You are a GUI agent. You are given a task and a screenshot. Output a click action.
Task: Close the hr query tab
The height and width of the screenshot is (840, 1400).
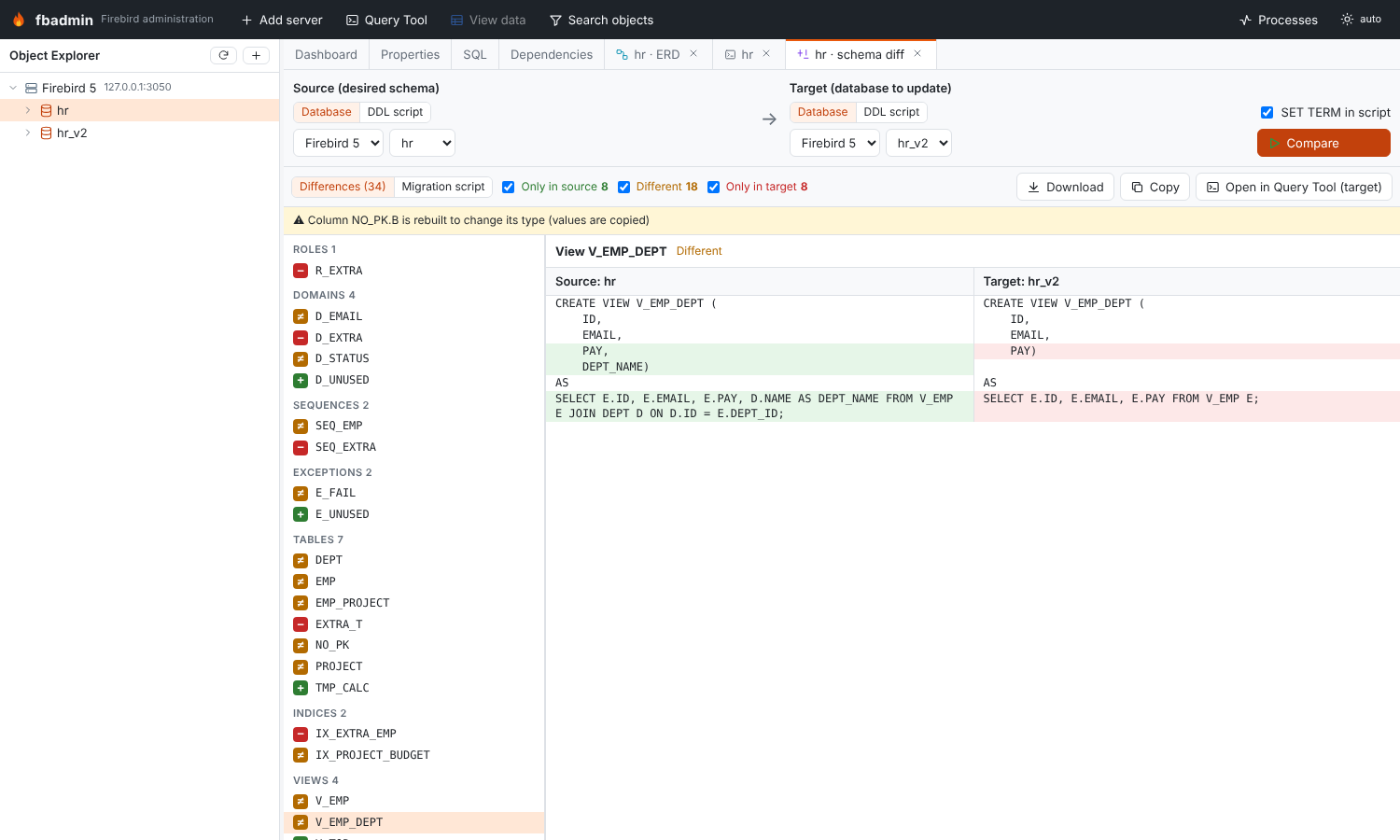click(x=766, y=54)
